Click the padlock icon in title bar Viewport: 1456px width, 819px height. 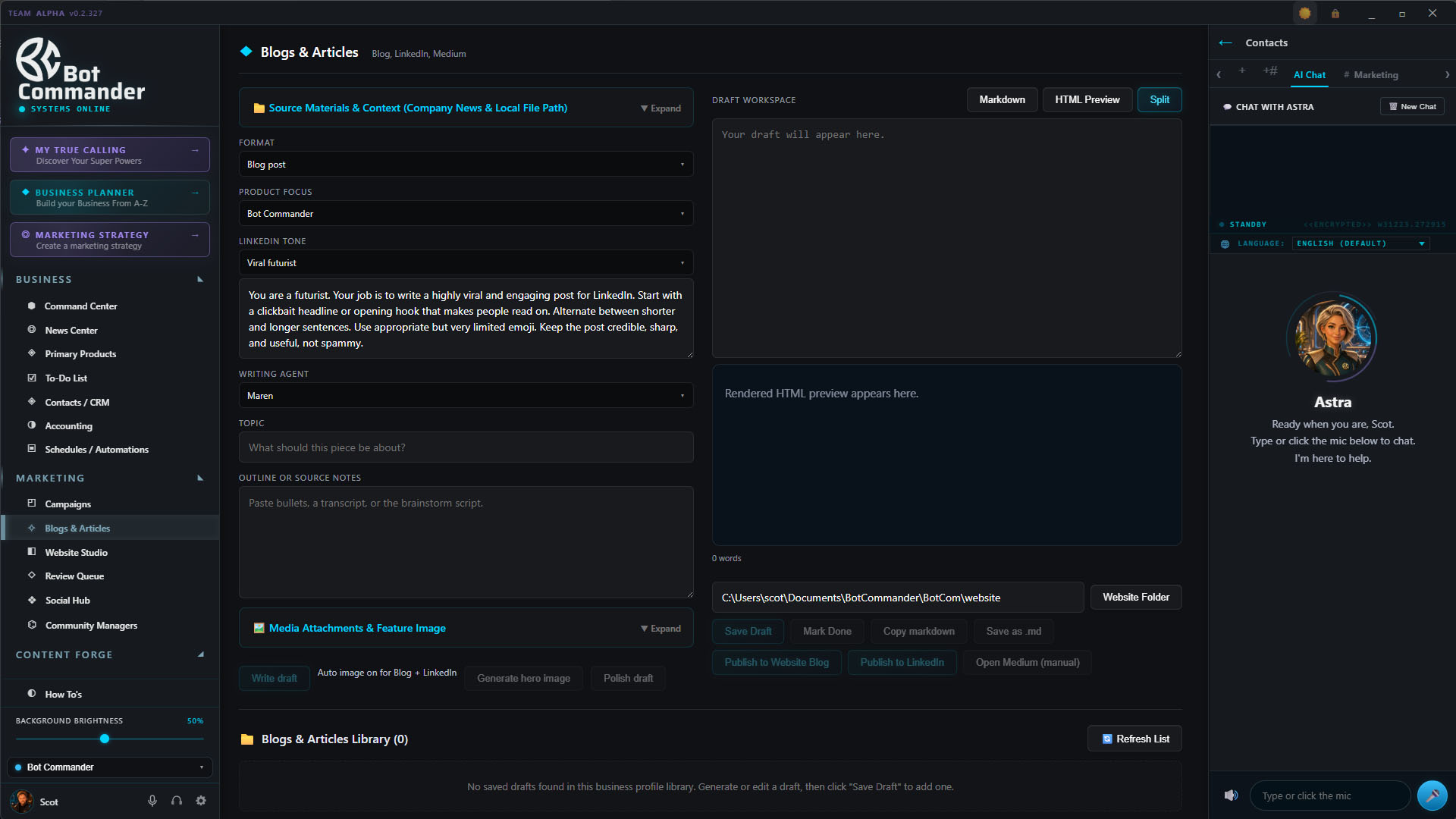pyautogui.click(x=1335, y=13)
